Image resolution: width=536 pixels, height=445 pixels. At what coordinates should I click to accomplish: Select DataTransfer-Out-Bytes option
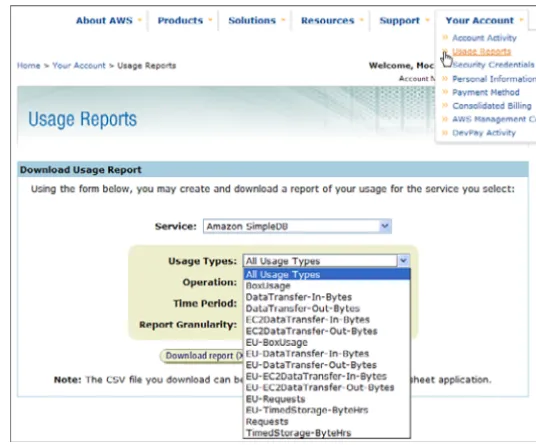pos(327,308)
